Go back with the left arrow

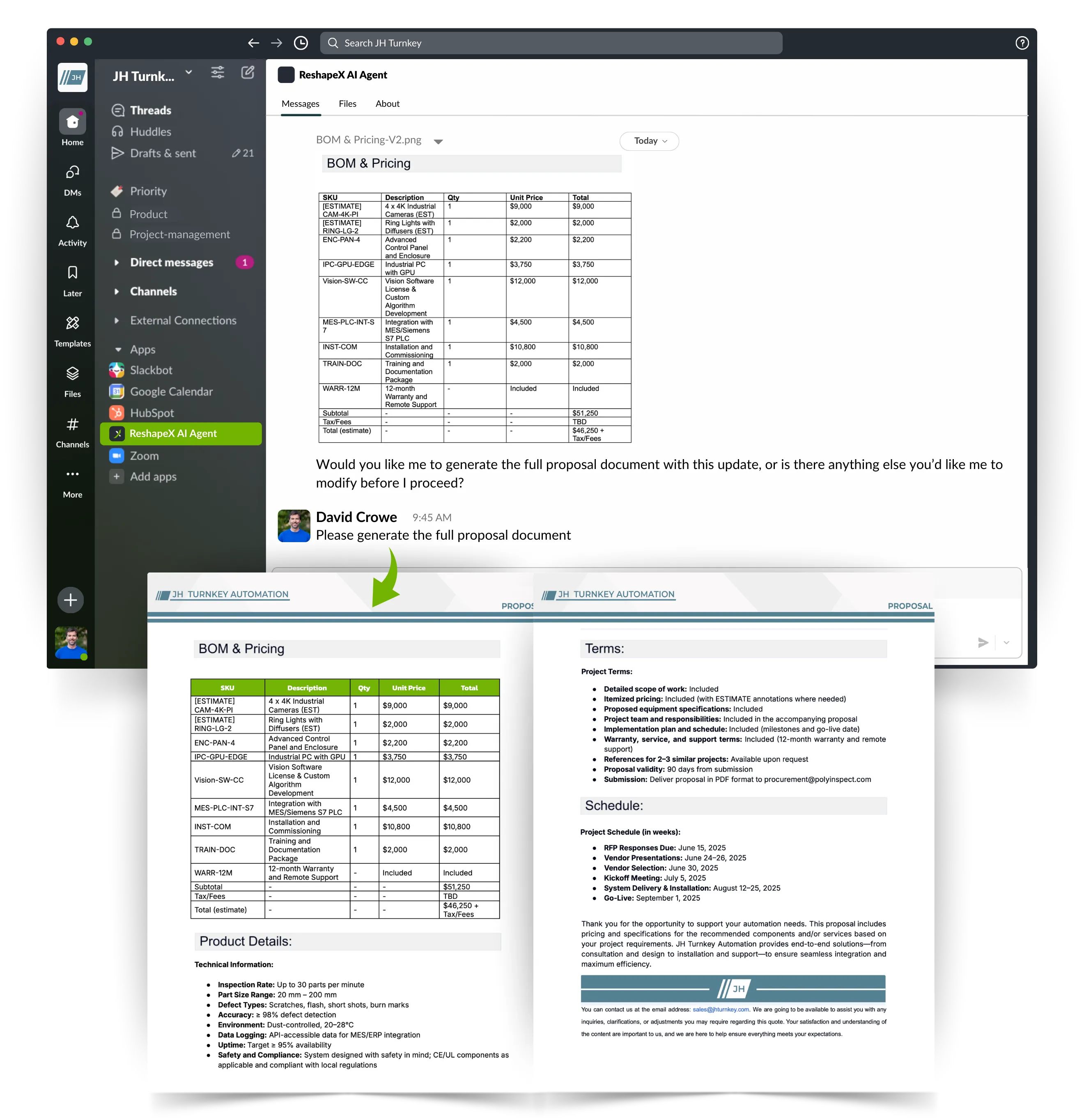253,43
